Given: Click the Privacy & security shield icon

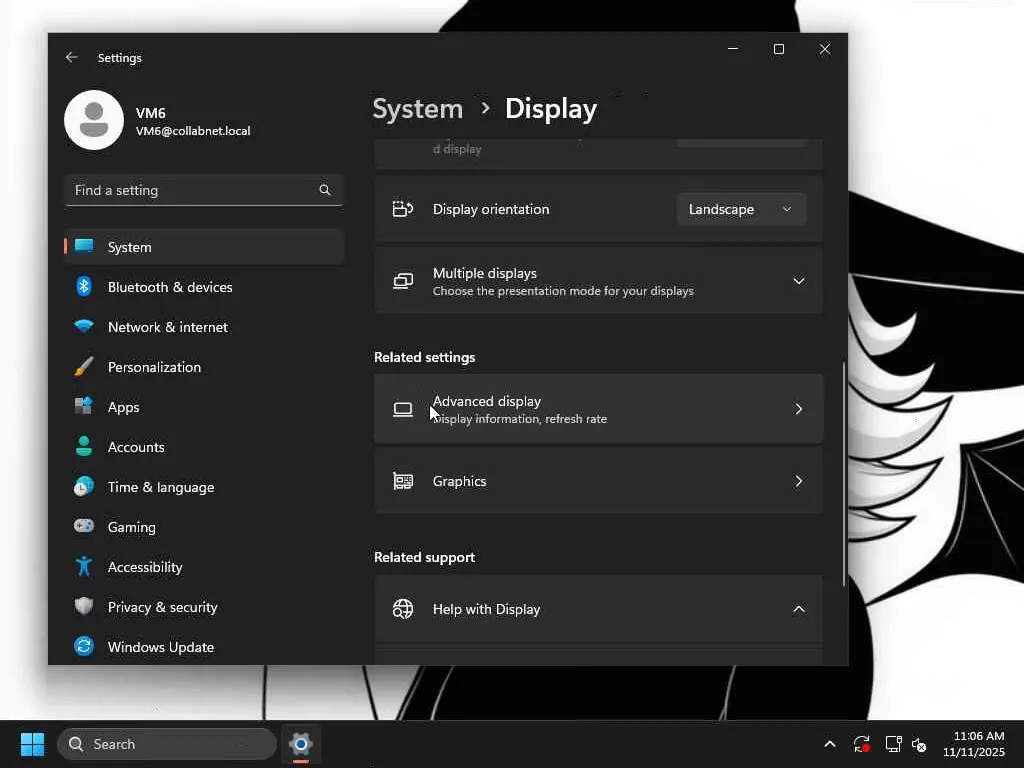Looking at the screenshot, I should click(84, 606).
